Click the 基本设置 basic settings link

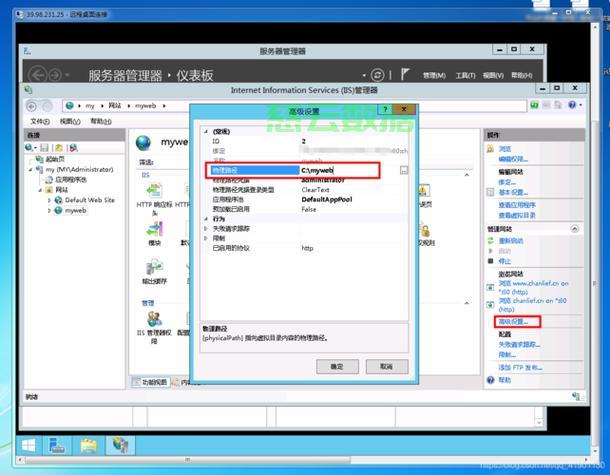[x=513, y=192]
